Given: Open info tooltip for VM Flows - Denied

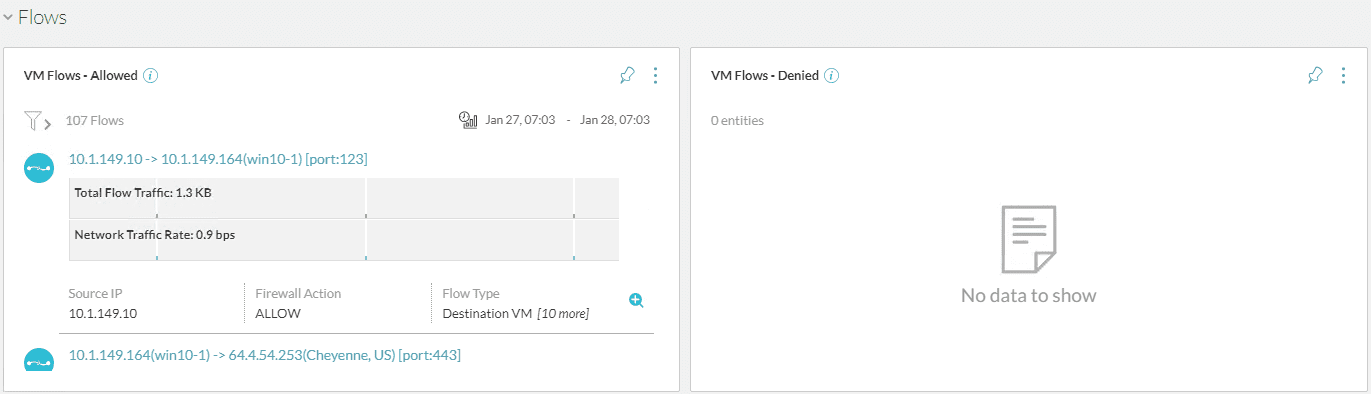Looking at the screenshot, I should tap(831, 75).
